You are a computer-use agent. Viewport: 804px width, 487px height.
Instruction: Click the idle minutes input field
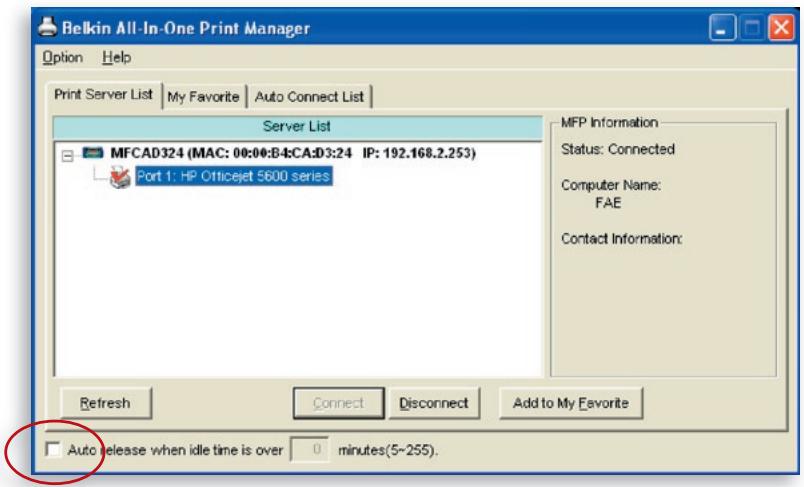(x=310, y=450)
